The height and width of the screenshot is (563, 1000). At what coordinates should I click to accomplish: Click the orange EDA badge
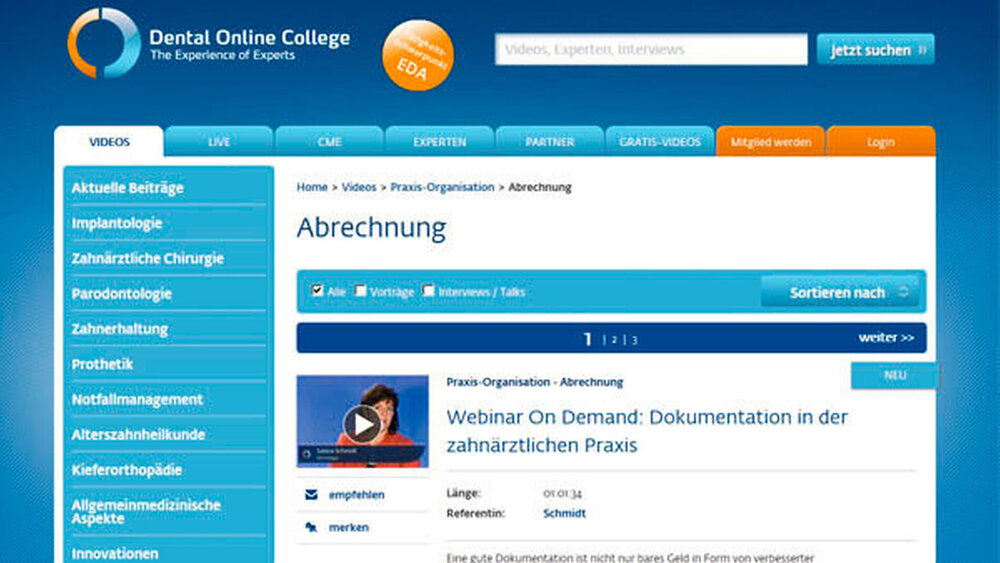(418, 56)
